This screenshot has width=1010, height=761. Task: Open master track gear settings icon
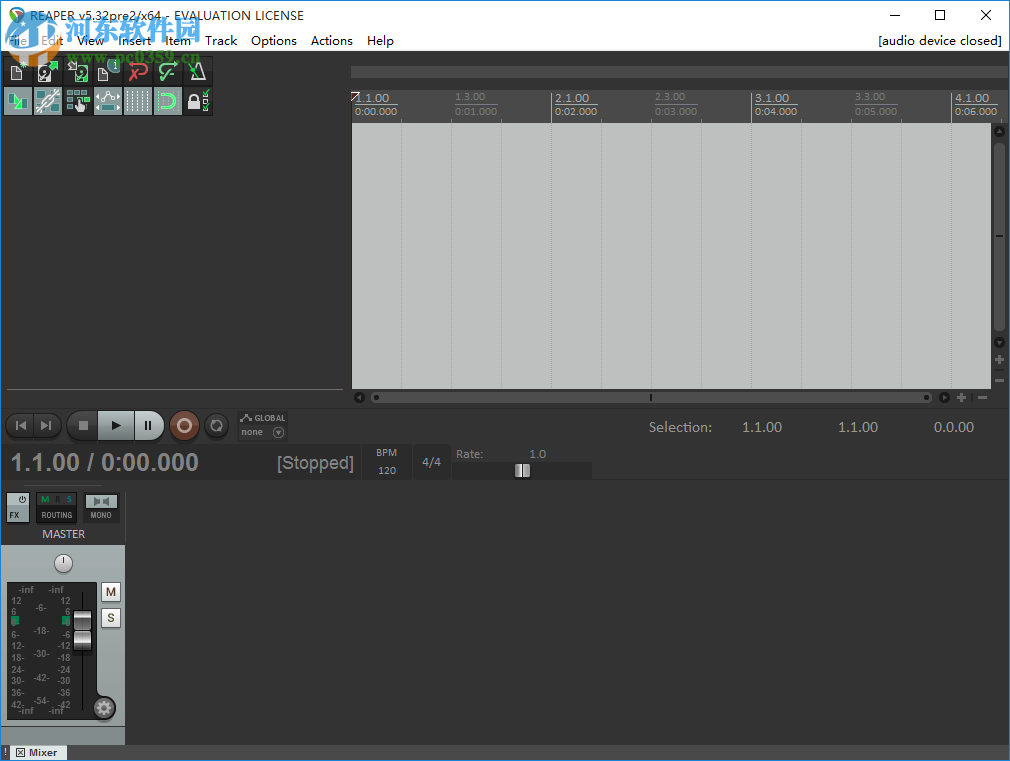tap(104, 709)
